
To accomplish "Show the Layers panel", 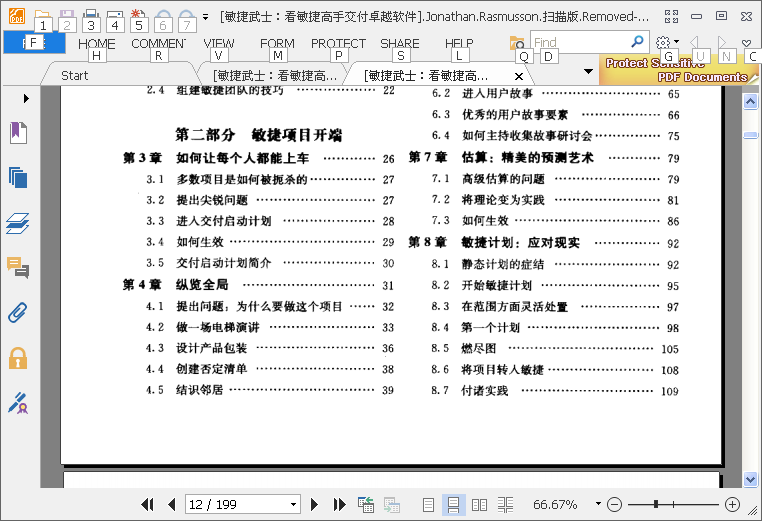I will click(x=17, y=223).
